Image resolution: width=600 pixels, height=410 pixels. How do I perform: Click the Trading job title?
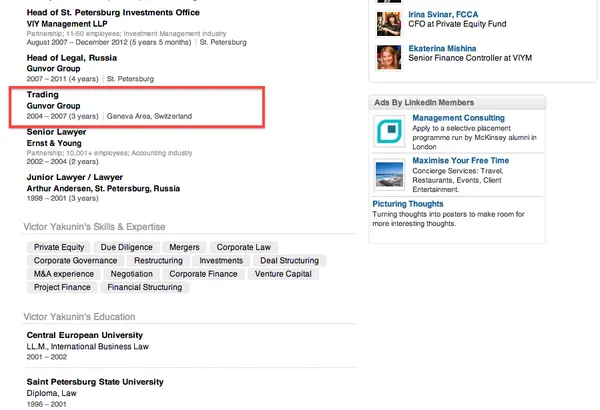[x=42, y=95]
